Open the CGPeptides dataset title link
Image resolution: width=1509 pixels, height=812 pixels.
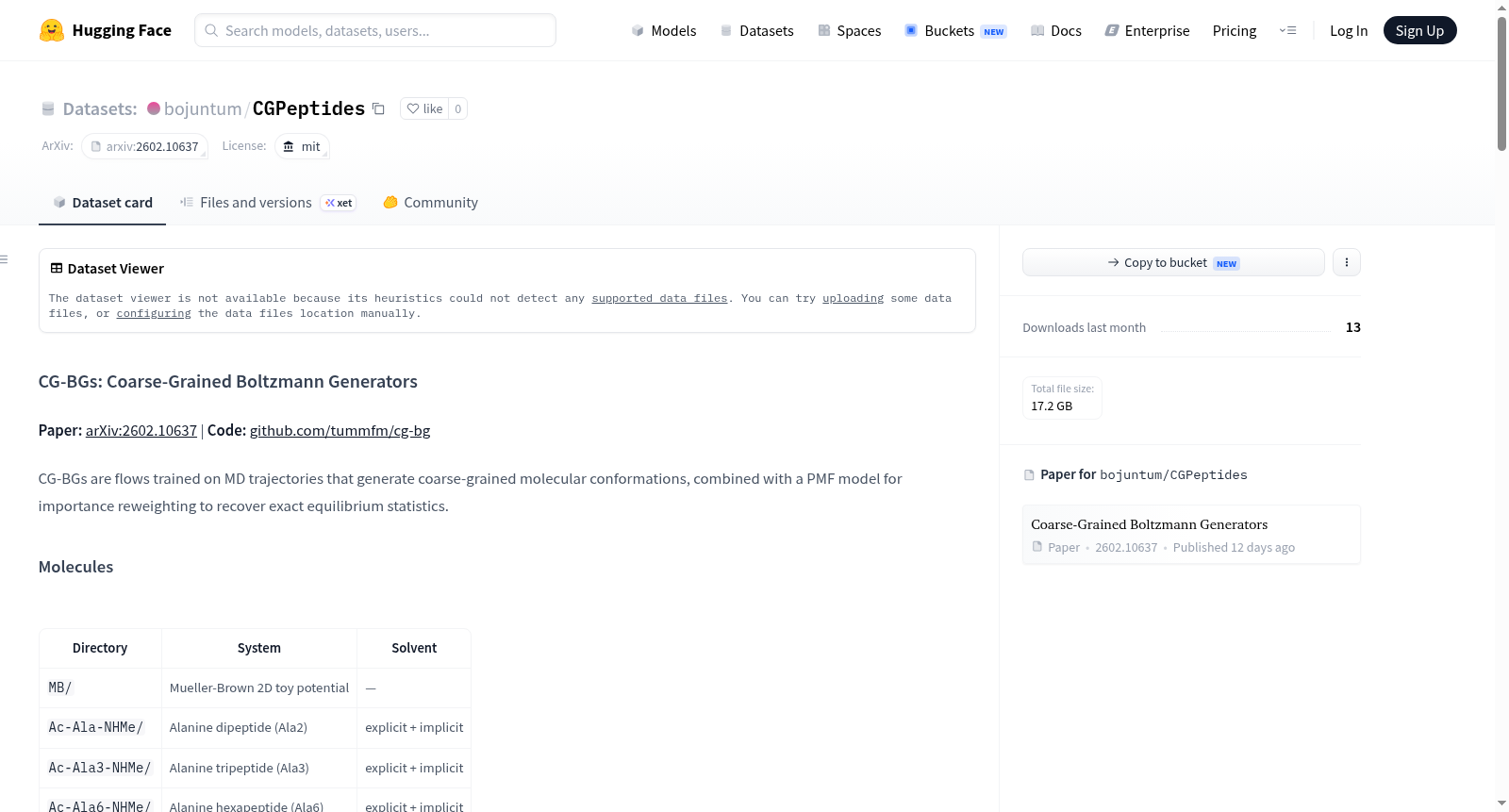click(308, 108)
